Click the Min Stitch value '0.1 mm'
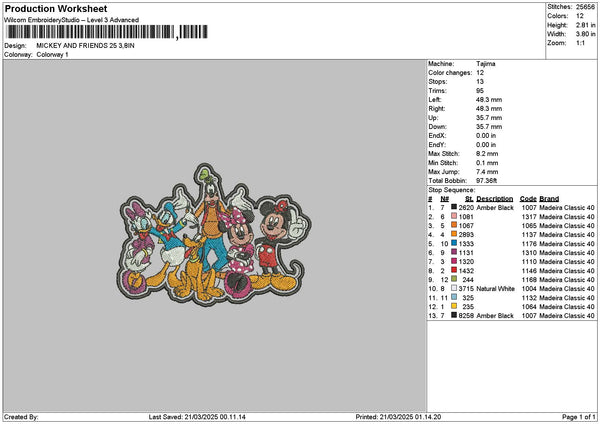 (487, 163)
